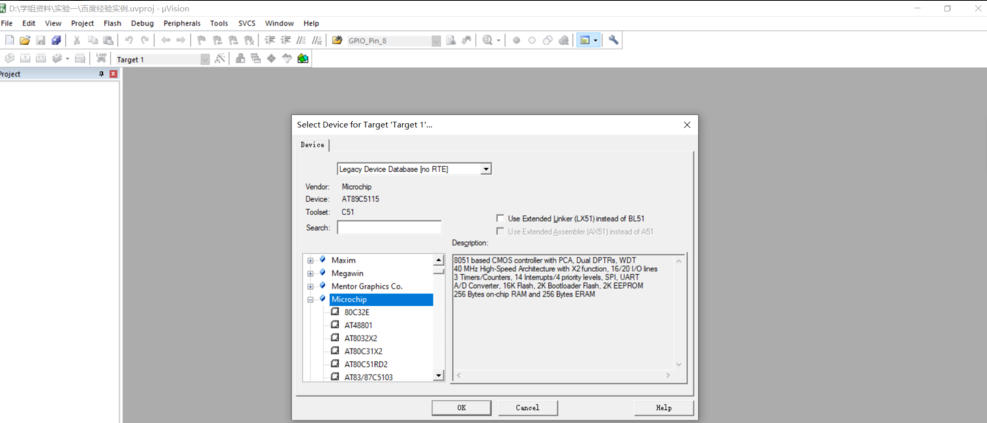Expand the Megawin vendor node
987x423 pixels.
pyautogui.click(x=310, y=273)
